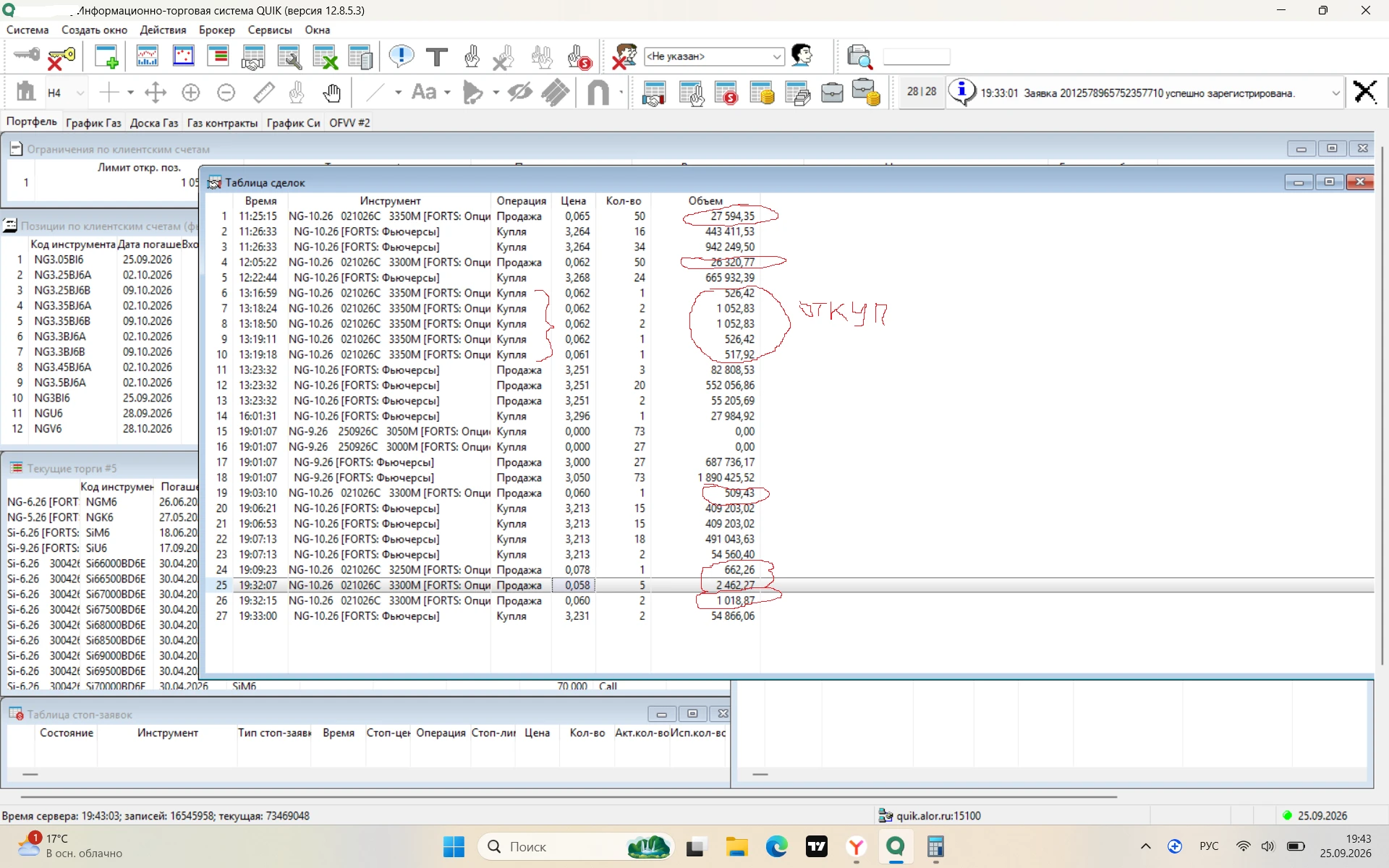1389x868 pixels.
Task: Open the H4 timeframe dropdown
Action: (x=80, y=93)
